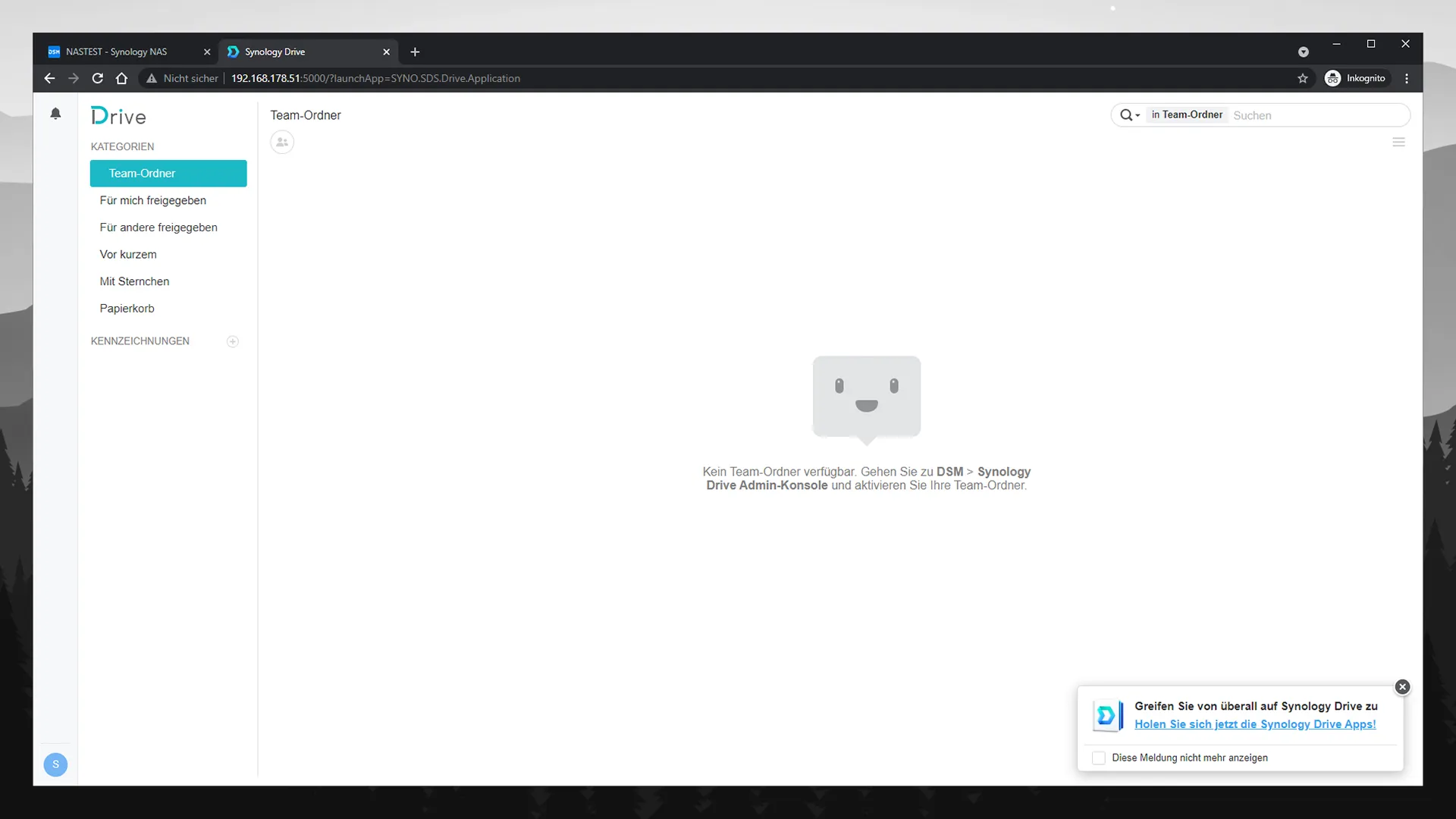This screenshot has width=1456, height=819.
Task: Open the browser home page
Action: [121, 78]
